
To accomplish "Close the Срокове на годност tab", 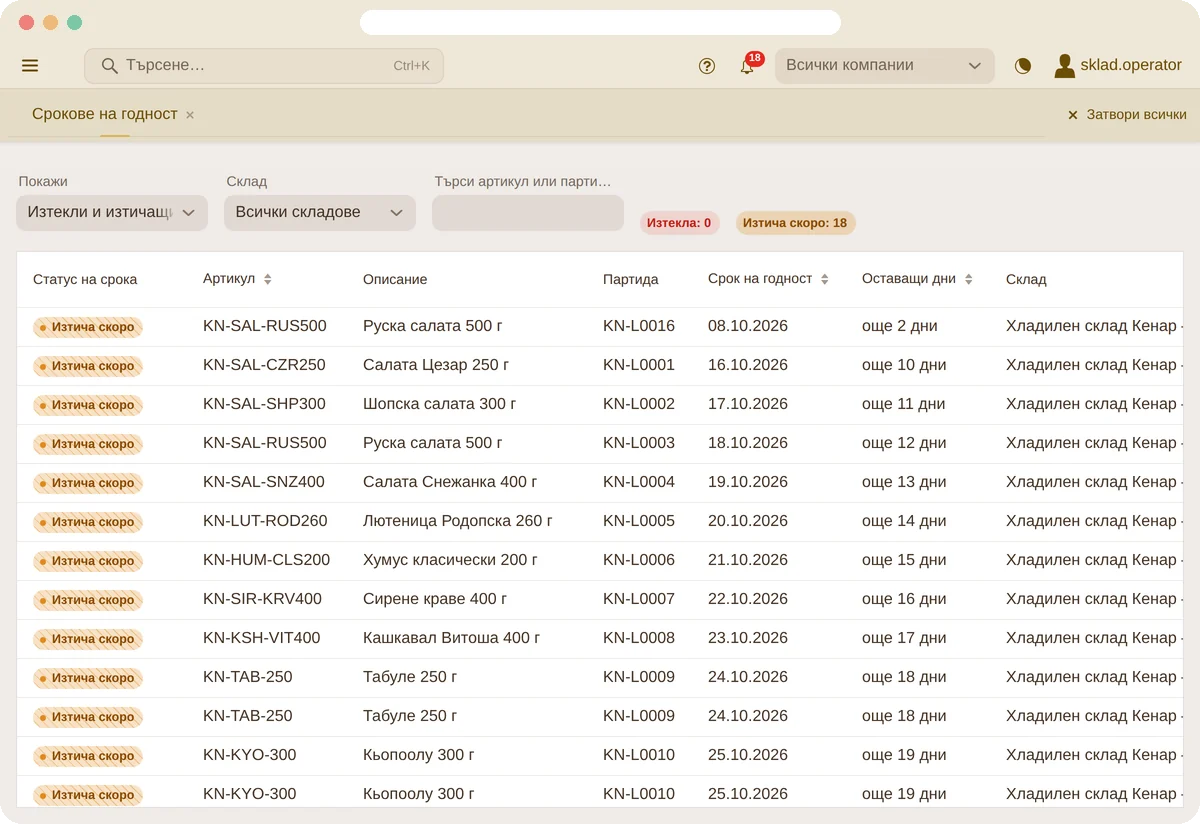I will 190,115.
